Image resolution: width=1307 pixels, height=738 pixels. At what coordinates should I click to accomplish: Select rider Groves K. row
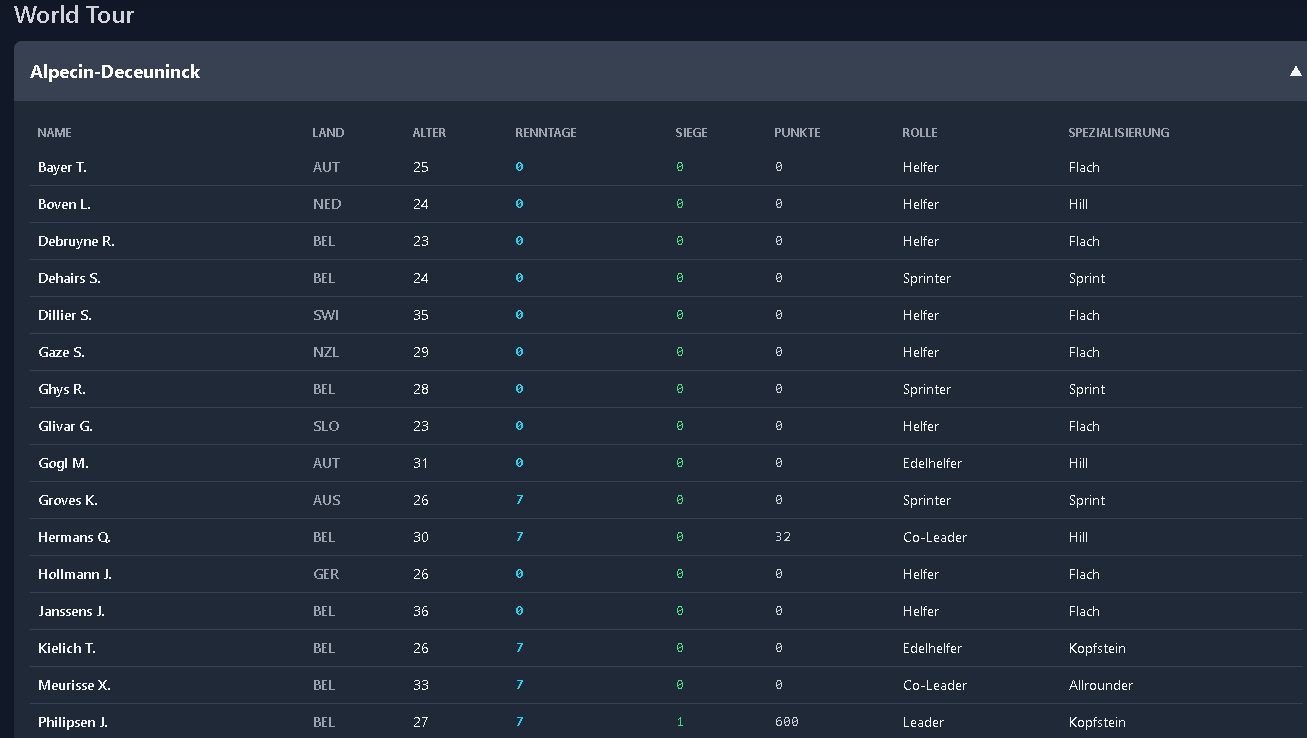(x=68, y=500)
